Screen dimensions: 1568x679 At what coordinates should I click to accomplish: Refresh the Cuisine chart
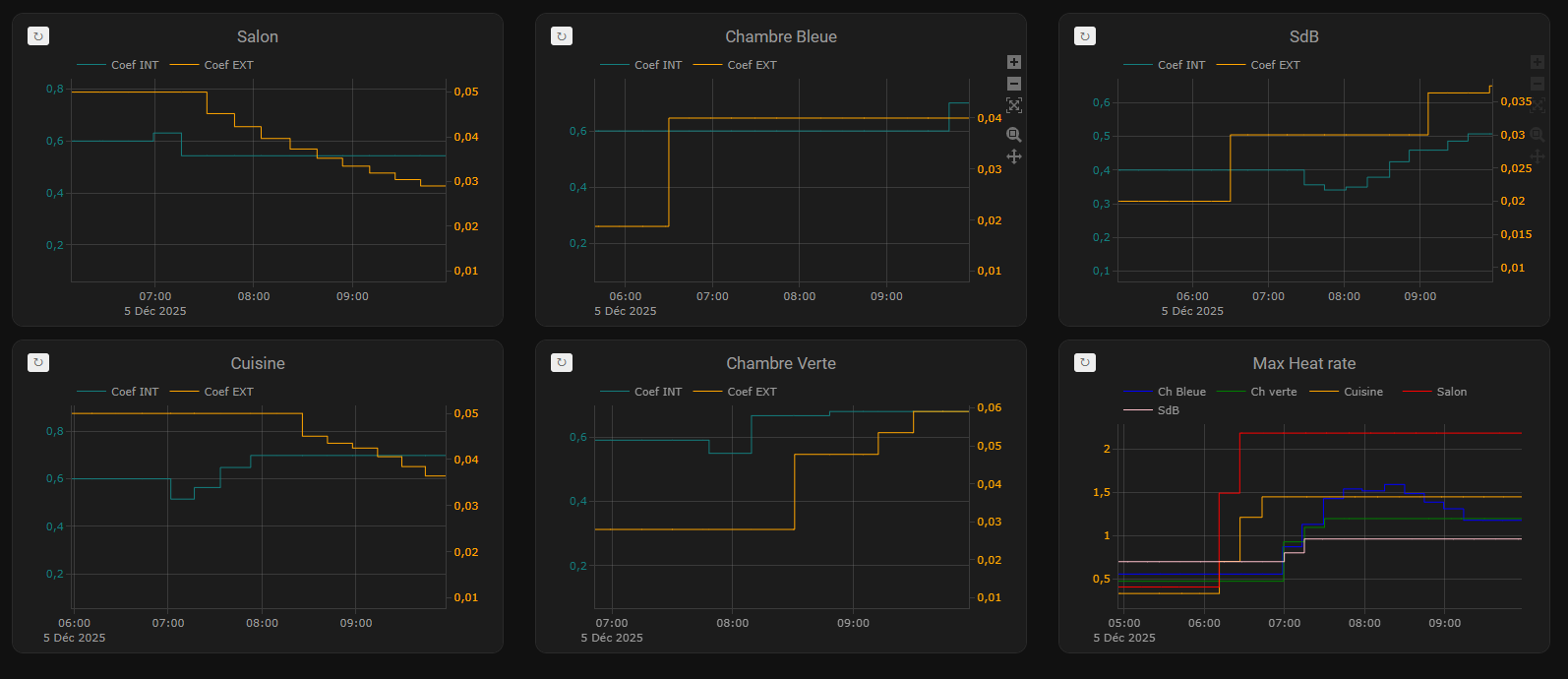(x=38, y=363)
